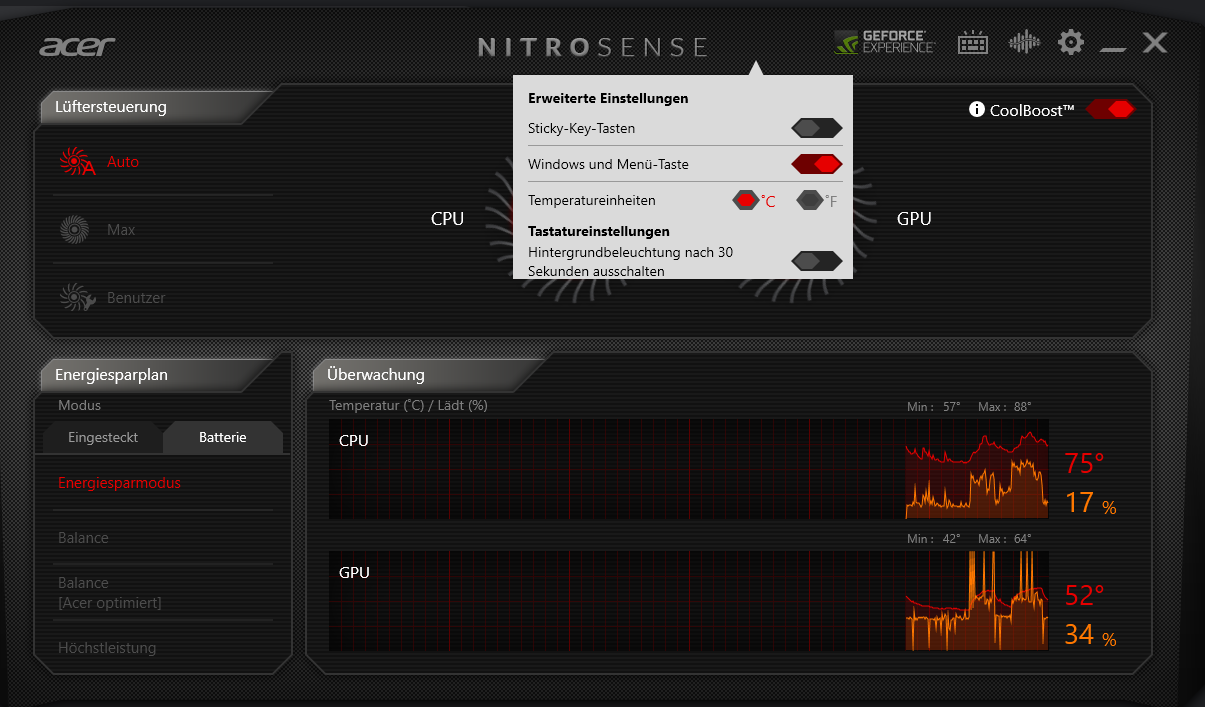
Task: Click the Acer logo
Action: pos(78,46)
